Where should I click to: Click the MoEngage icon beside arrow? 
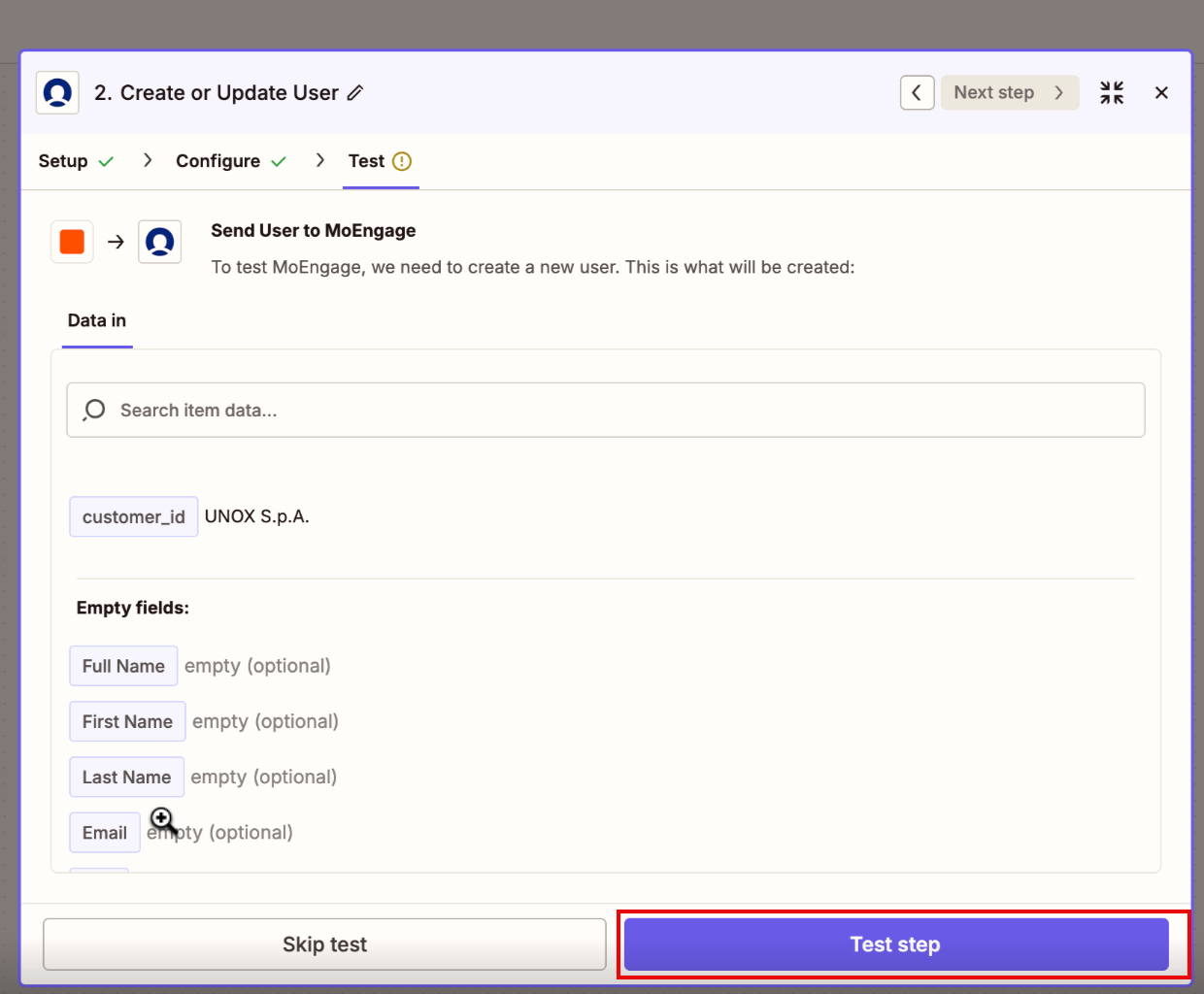coord(159,242)
